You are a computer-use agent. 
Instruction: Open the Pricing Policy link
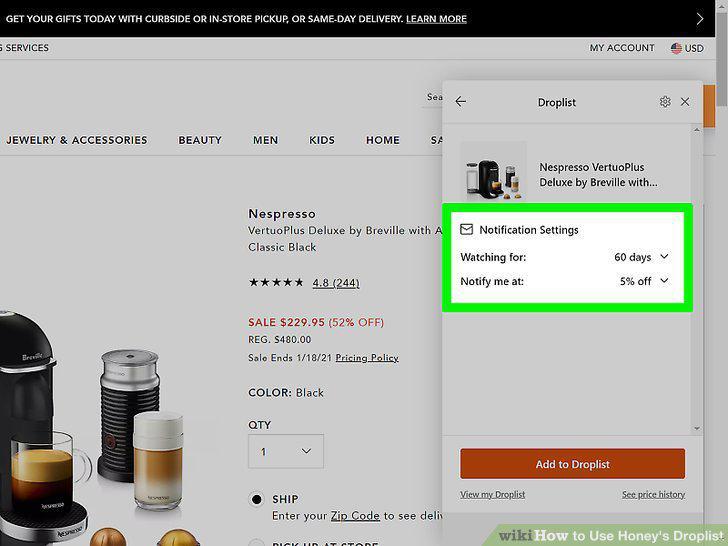point(367,358)
